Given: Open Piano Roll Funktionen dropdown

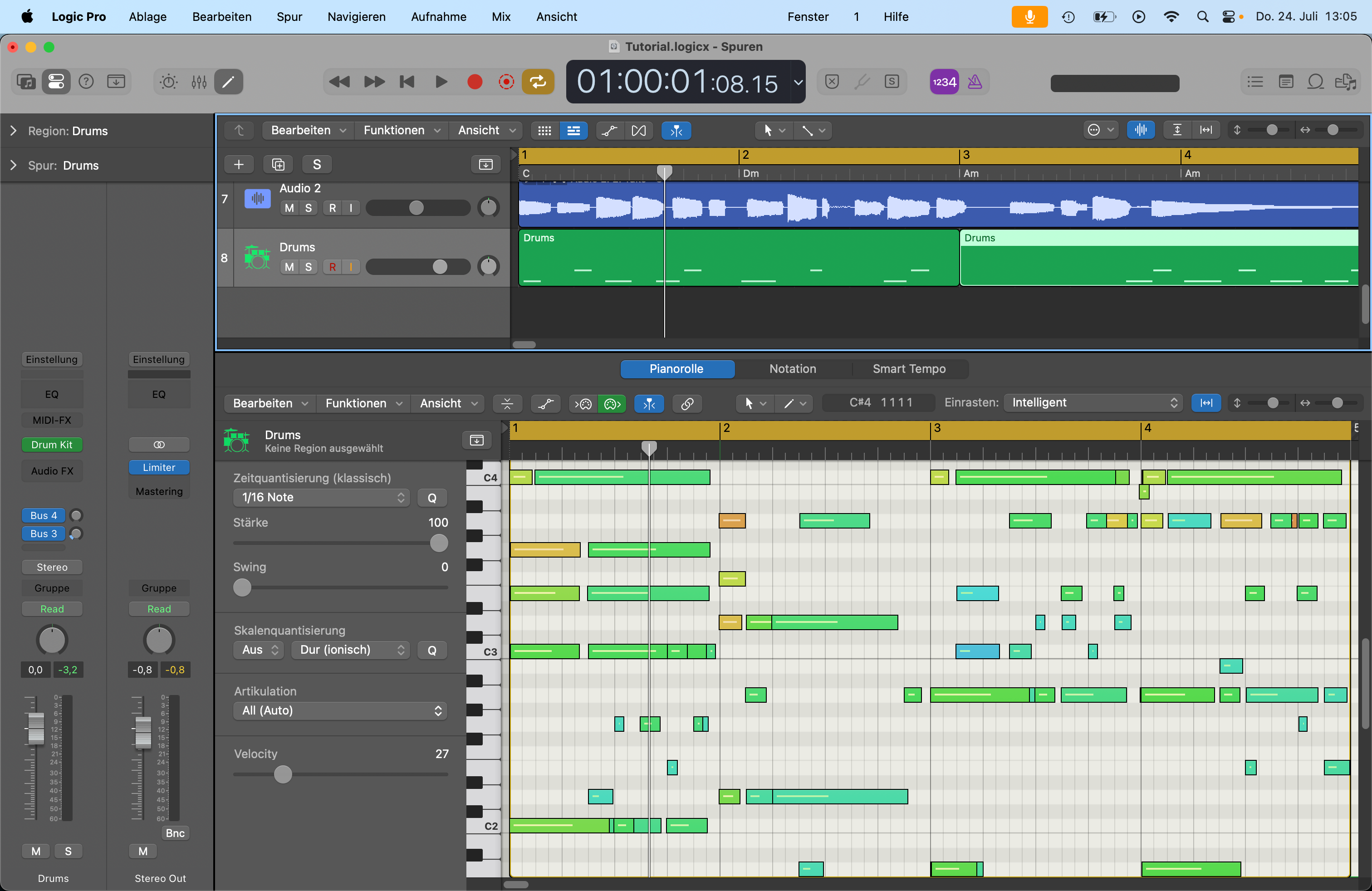Looking at the screenshot, I should click(363, 403).
